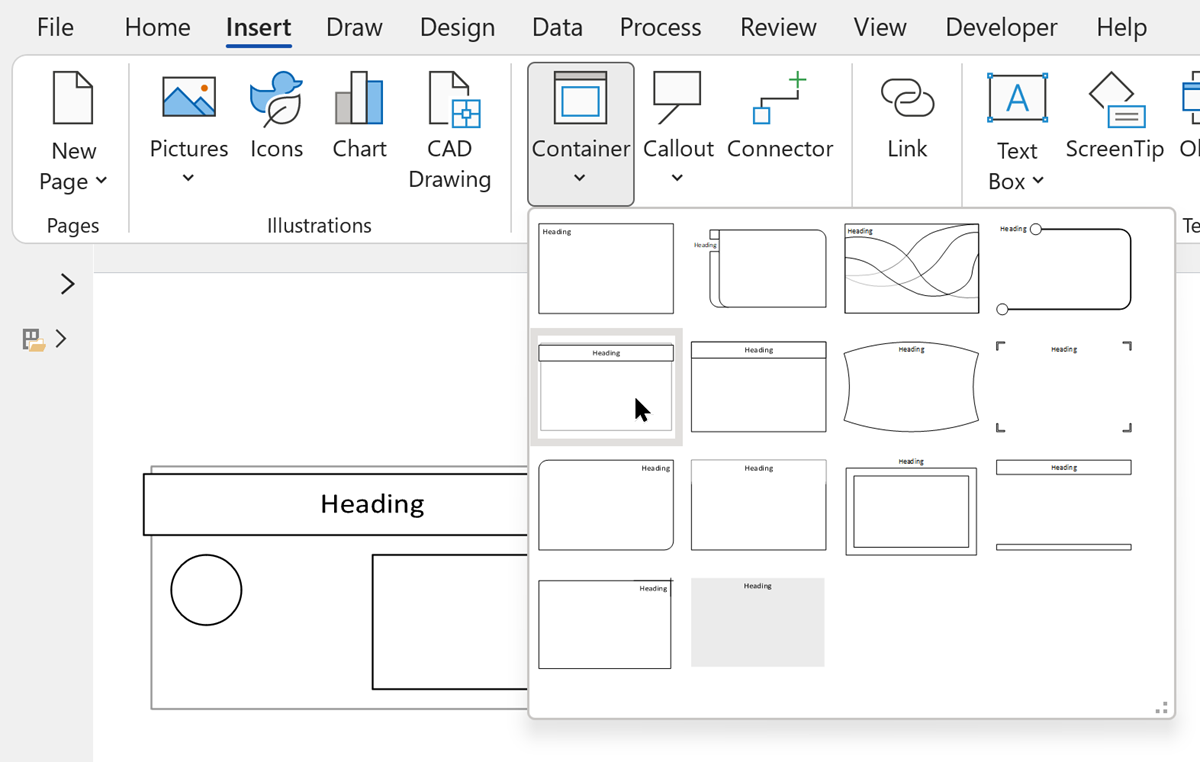1200x762 pixels.
Task: Click the Pictures icon
Action: click(x=188, y=98)
